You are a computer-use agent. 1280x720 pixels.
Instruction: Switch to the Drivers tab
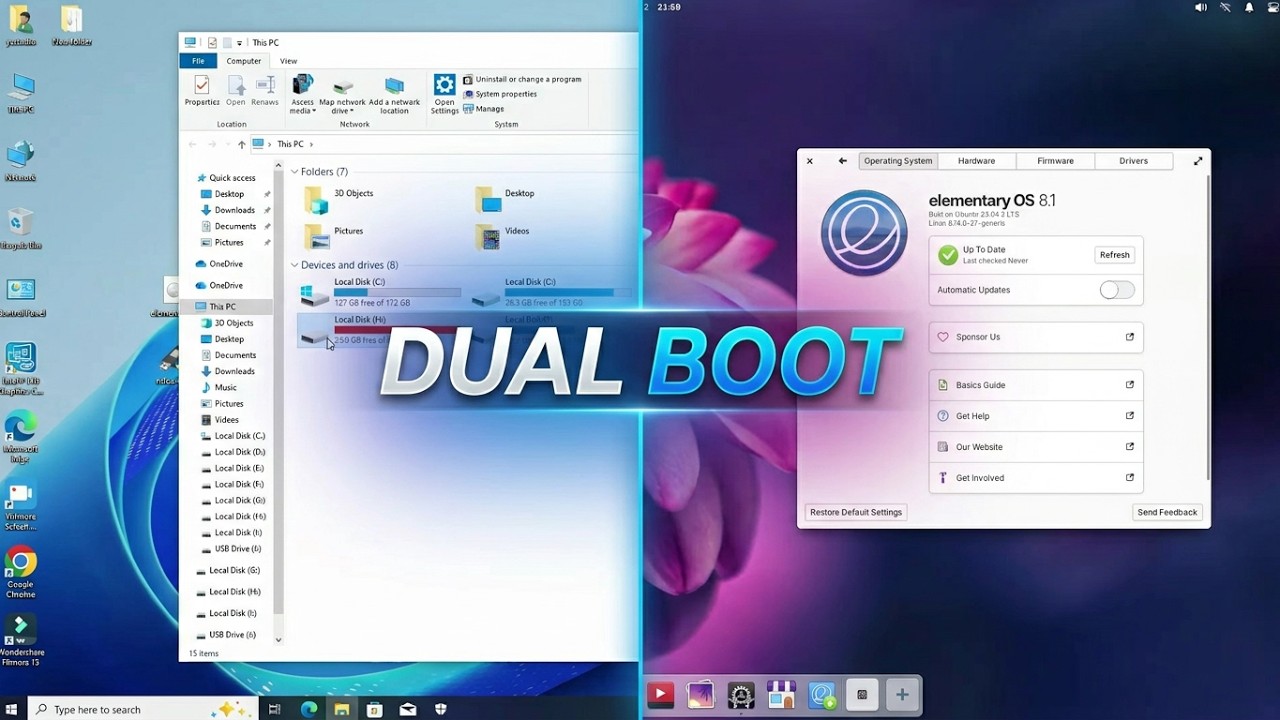pos(1133,161)
